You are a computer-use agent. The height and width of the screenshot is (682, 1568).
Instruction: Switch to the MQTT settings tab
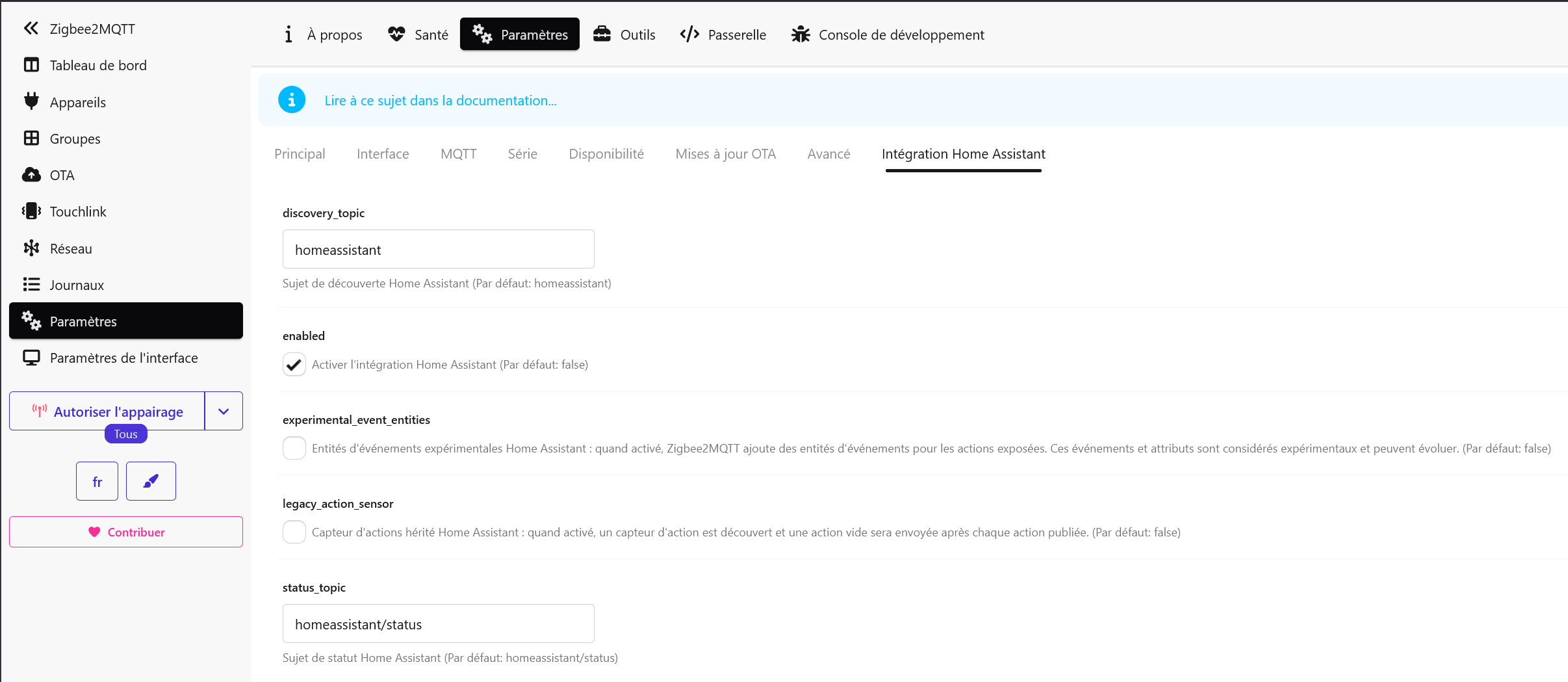458,154
